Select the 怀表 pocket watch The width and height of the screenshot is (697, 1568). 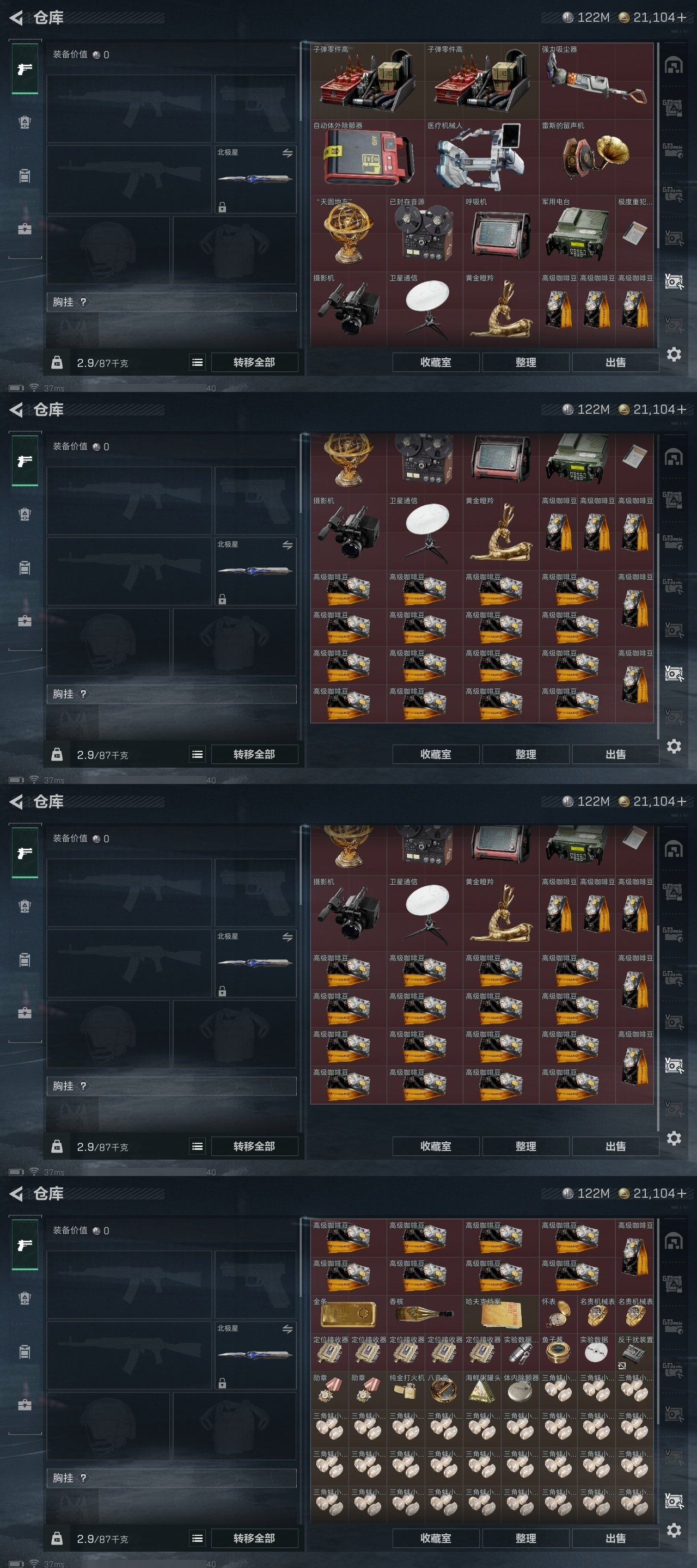558,1314
